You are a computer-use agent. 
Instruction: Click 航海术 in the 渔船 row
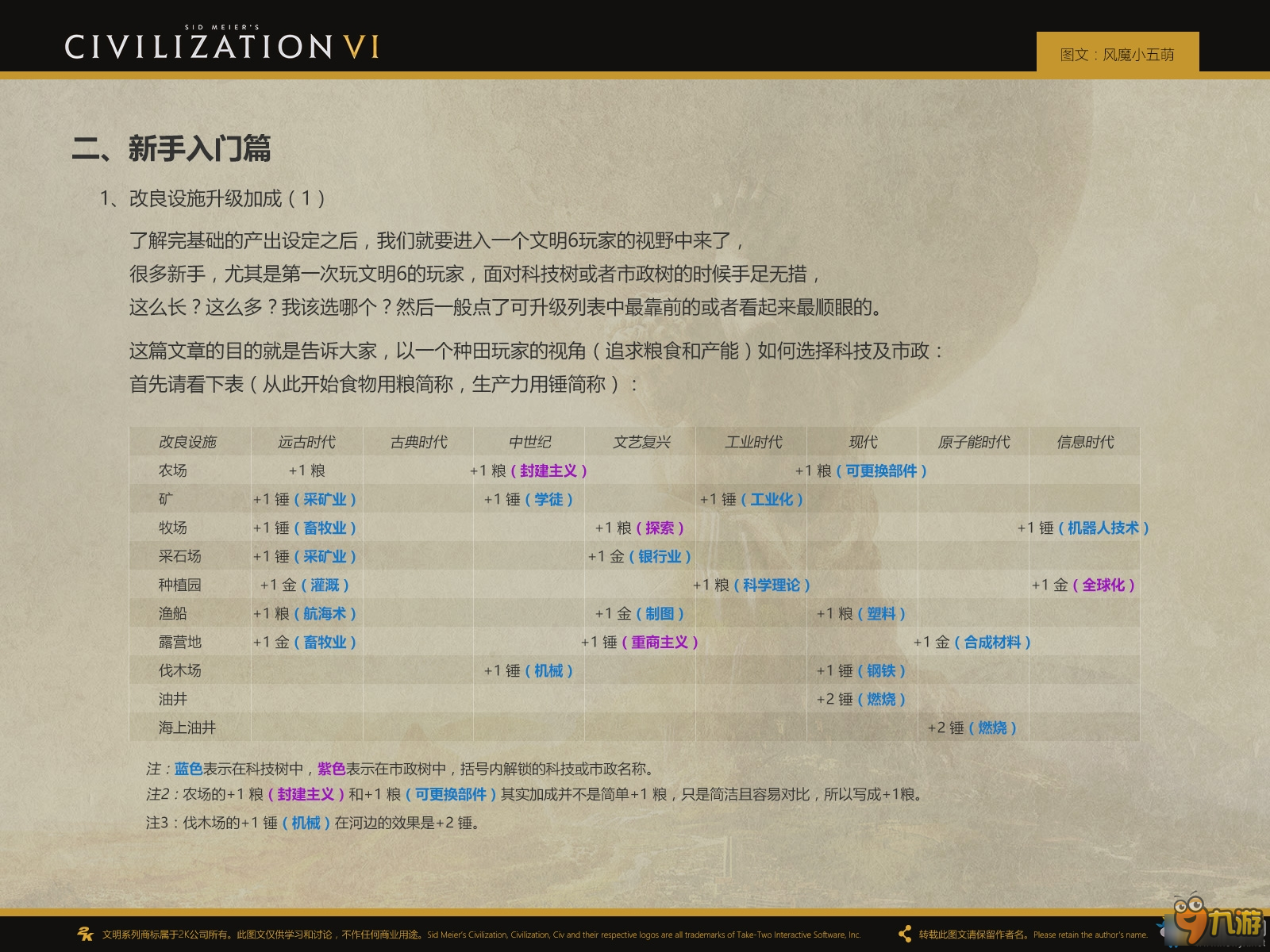tap(325, 613)
